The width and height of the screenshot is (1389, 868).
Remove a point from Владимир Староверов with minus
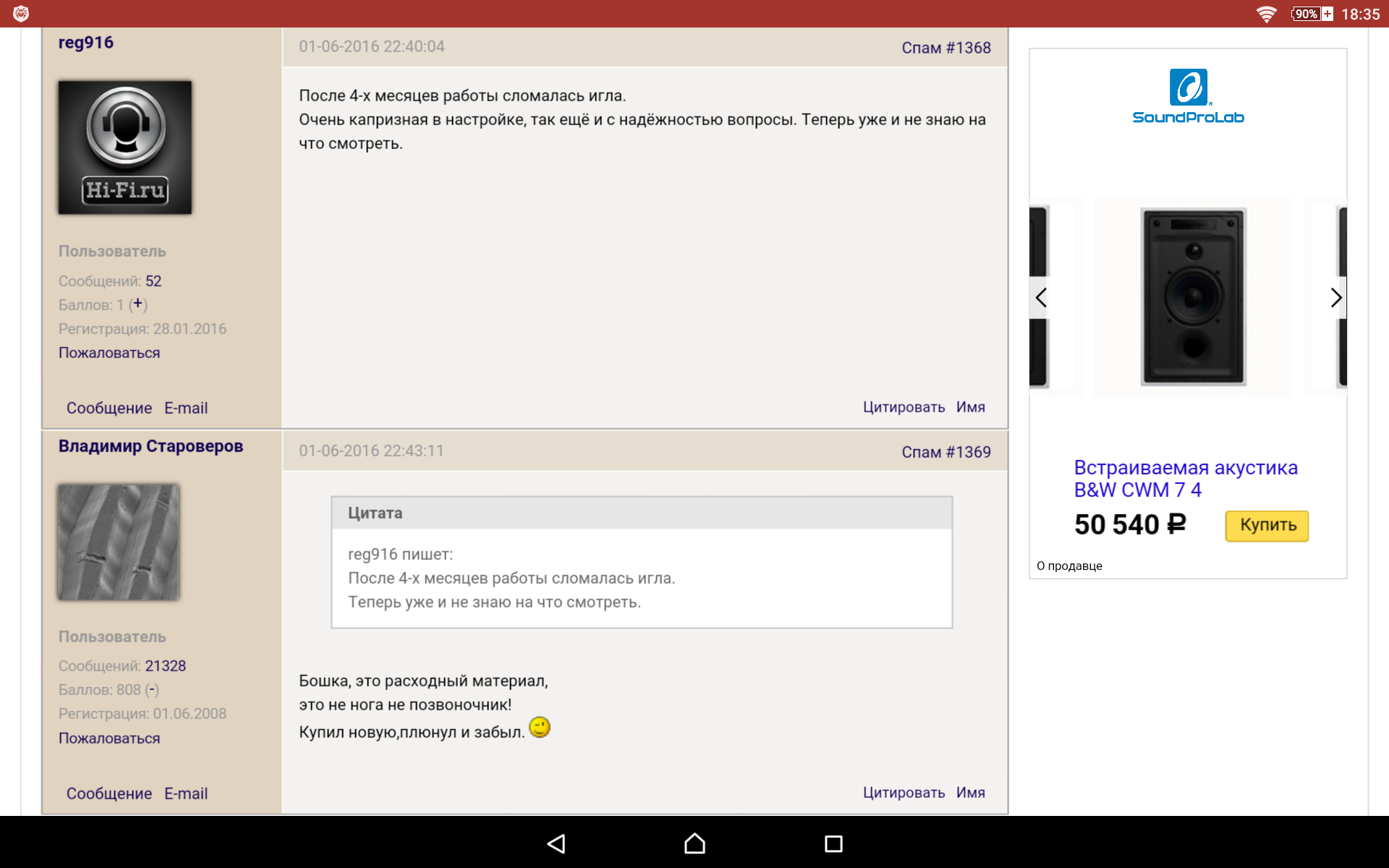[x=152, y=690]
